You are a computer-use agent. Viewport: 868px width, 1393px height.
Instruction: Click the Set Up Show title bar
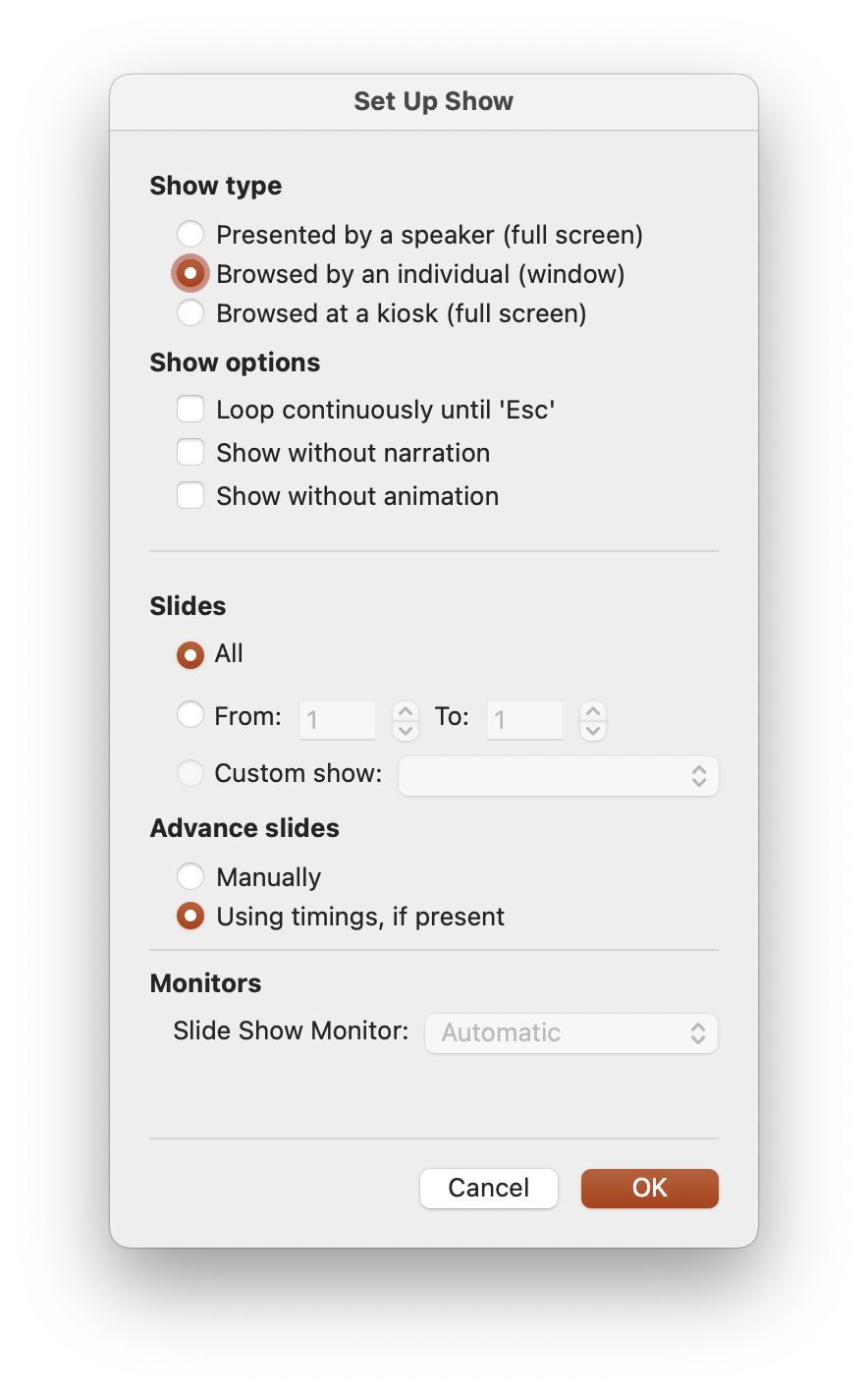click(433, 101)
